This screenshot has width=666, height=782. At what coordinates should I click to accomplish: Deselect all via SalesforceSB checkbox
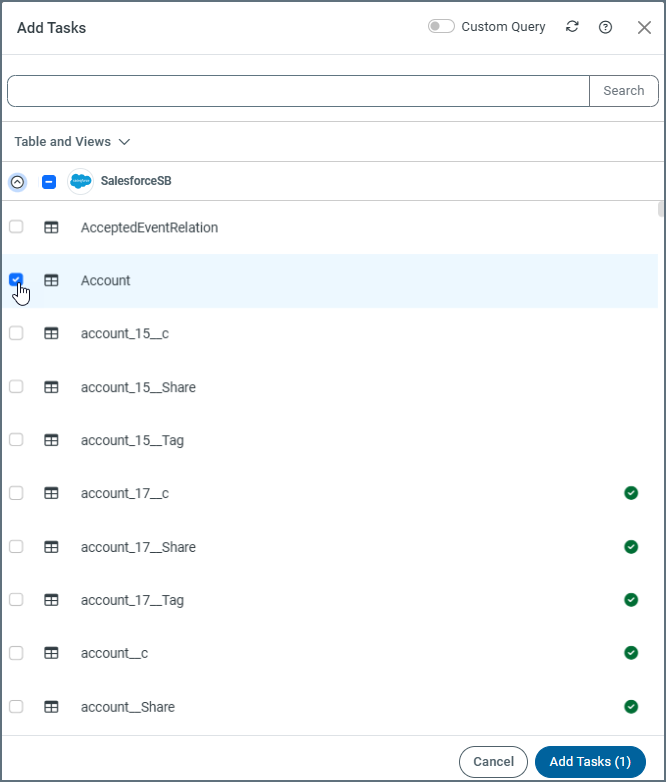[48, 182]
